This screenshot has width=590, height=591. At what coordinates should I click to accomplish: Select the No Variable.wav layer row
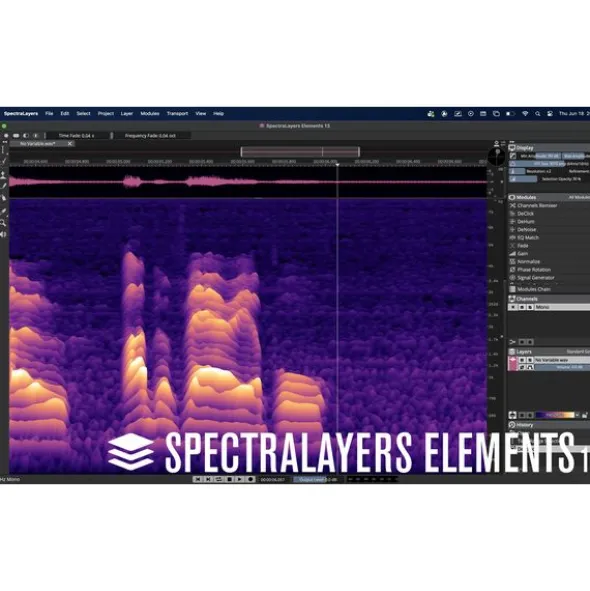pos(562,360)
